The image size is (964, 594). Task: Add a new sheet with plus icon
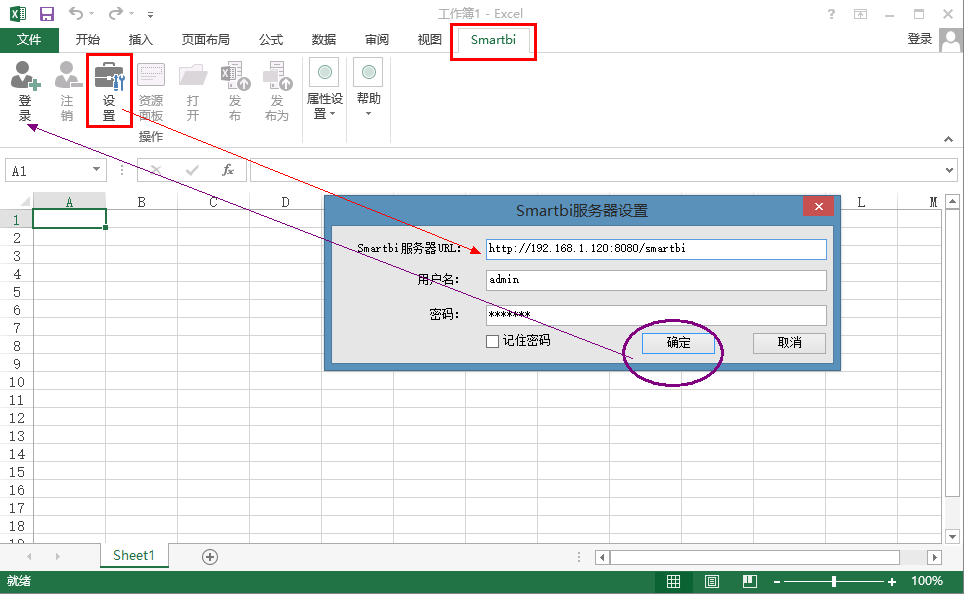(210, 557)
